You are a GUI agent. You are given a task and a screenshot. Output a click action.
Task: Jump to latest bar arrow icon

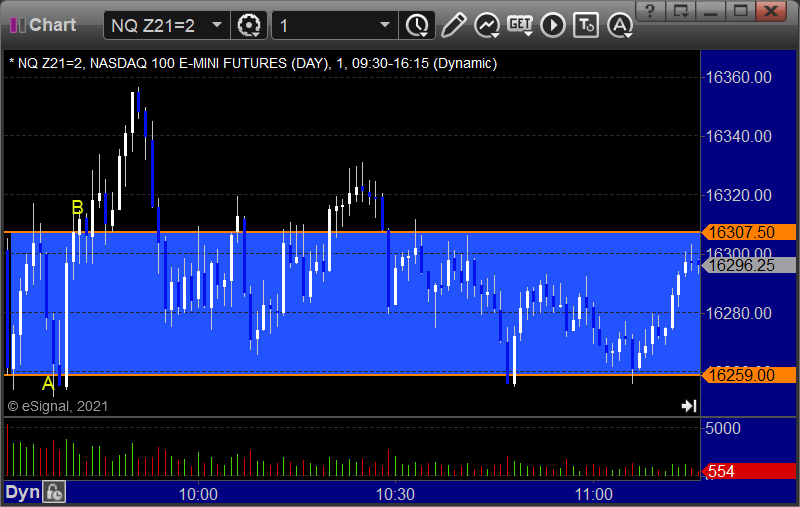point(689,405)
